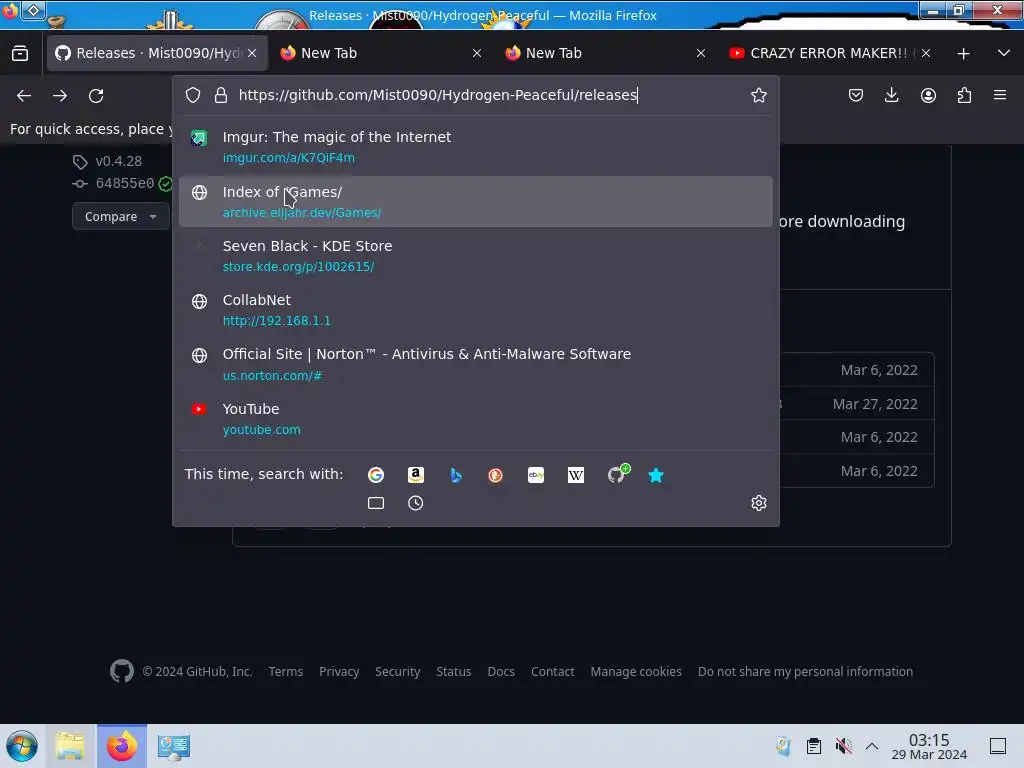List all tabs with the chevron
This screenshot has height=768, width=1024.
click(x=1004, y=53)
